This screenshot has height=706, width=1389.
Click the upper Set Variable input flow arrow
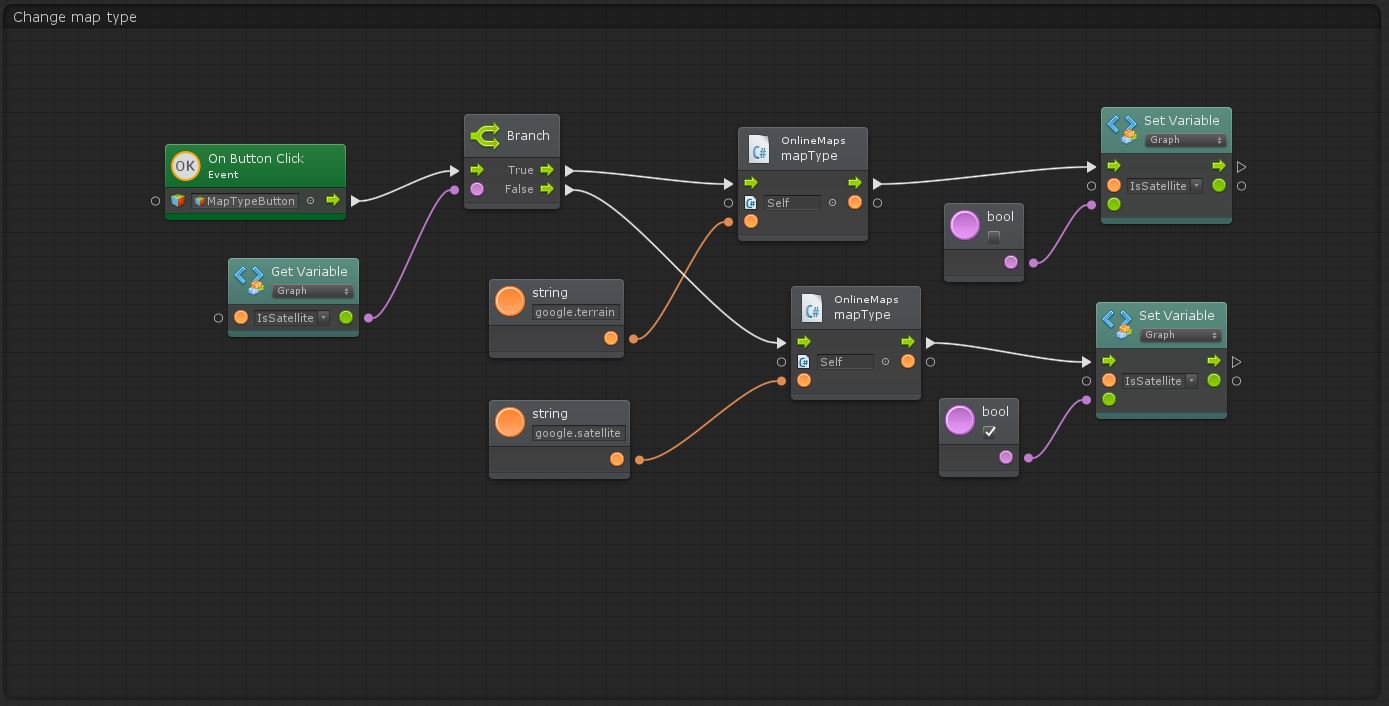(1114, 166)
